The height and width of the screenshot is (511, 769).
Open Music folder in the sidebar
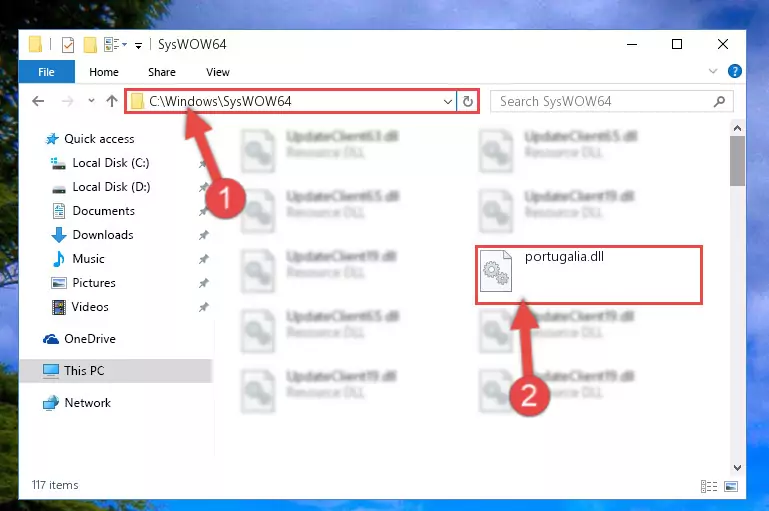88,259
